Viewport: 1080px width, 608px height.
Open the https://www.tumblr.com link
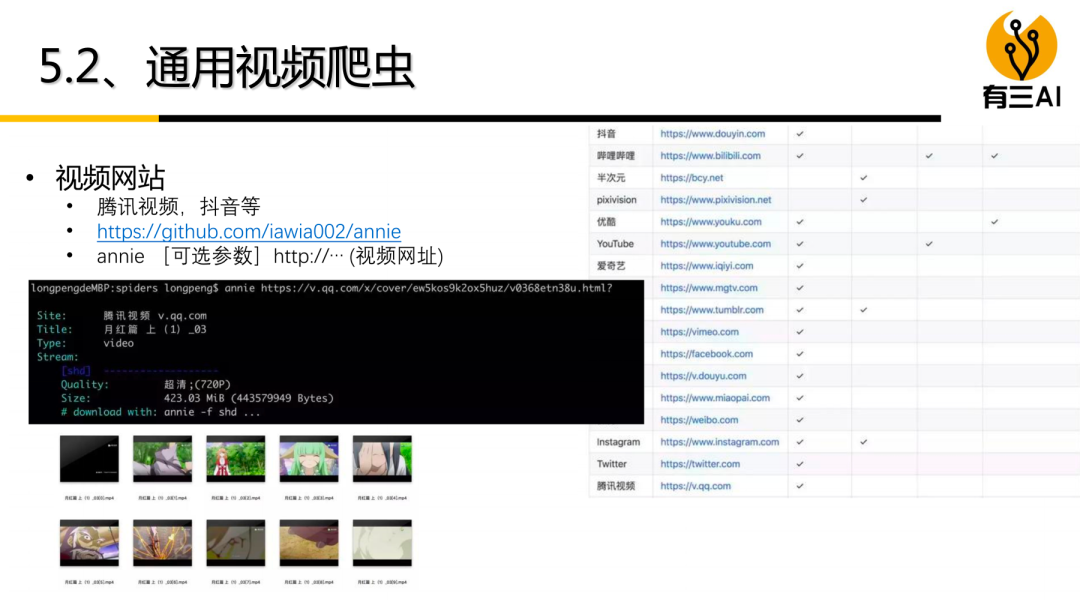[712, 310]
